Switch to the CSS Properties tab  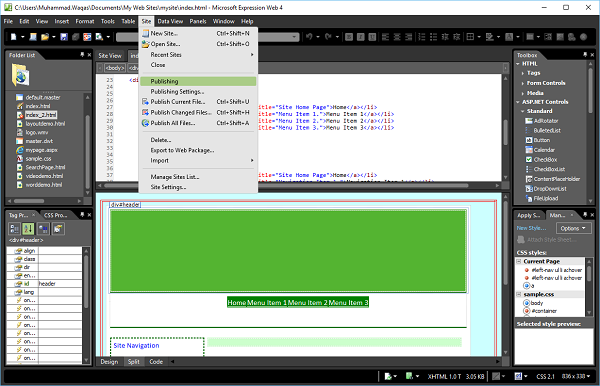coord(55,215)
